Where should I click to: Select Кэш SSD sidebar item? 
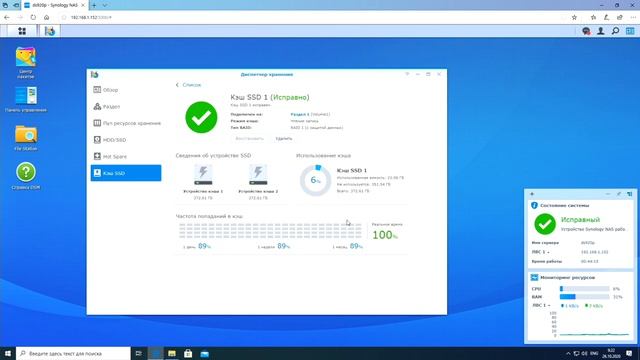click(126, 173)
